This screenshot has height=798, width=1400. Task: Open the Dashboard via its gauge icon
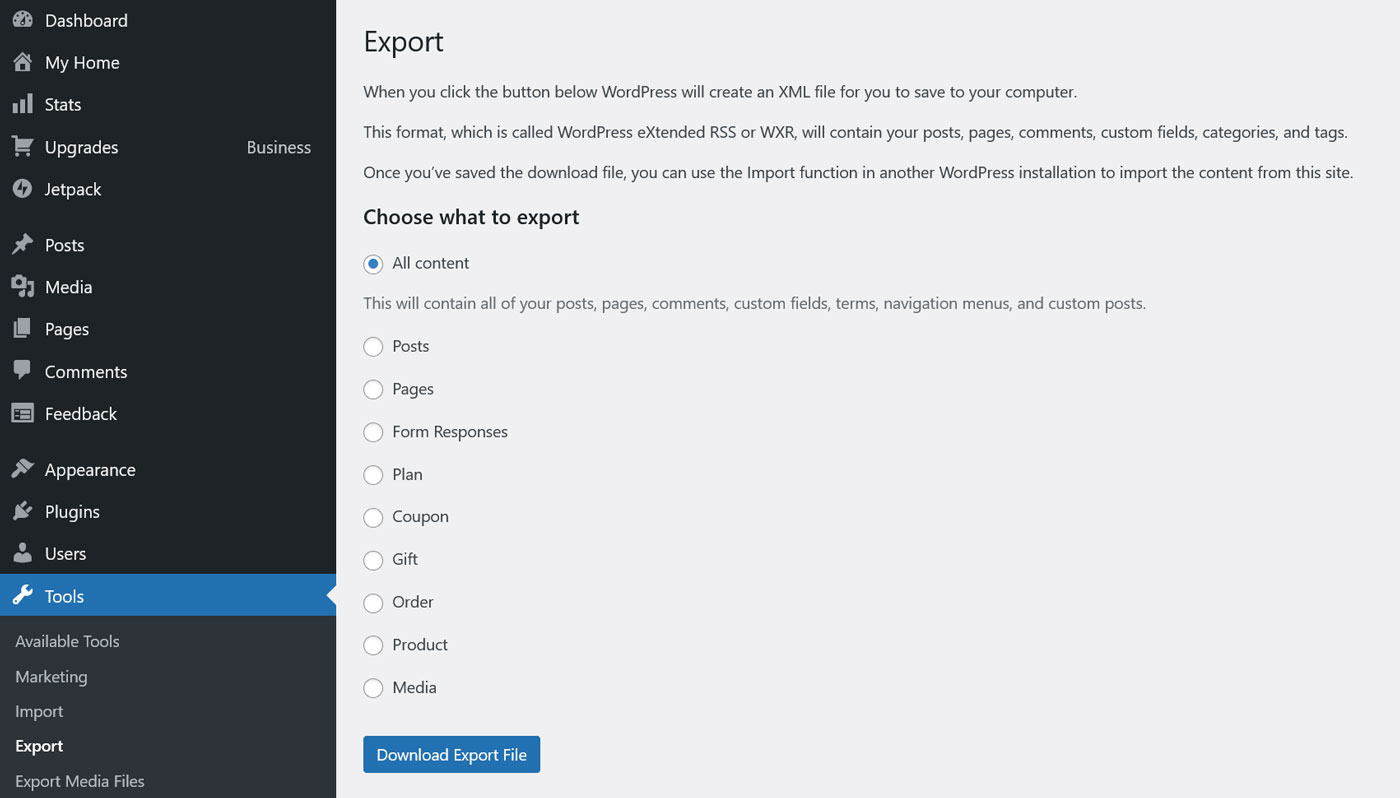[21, 20]
